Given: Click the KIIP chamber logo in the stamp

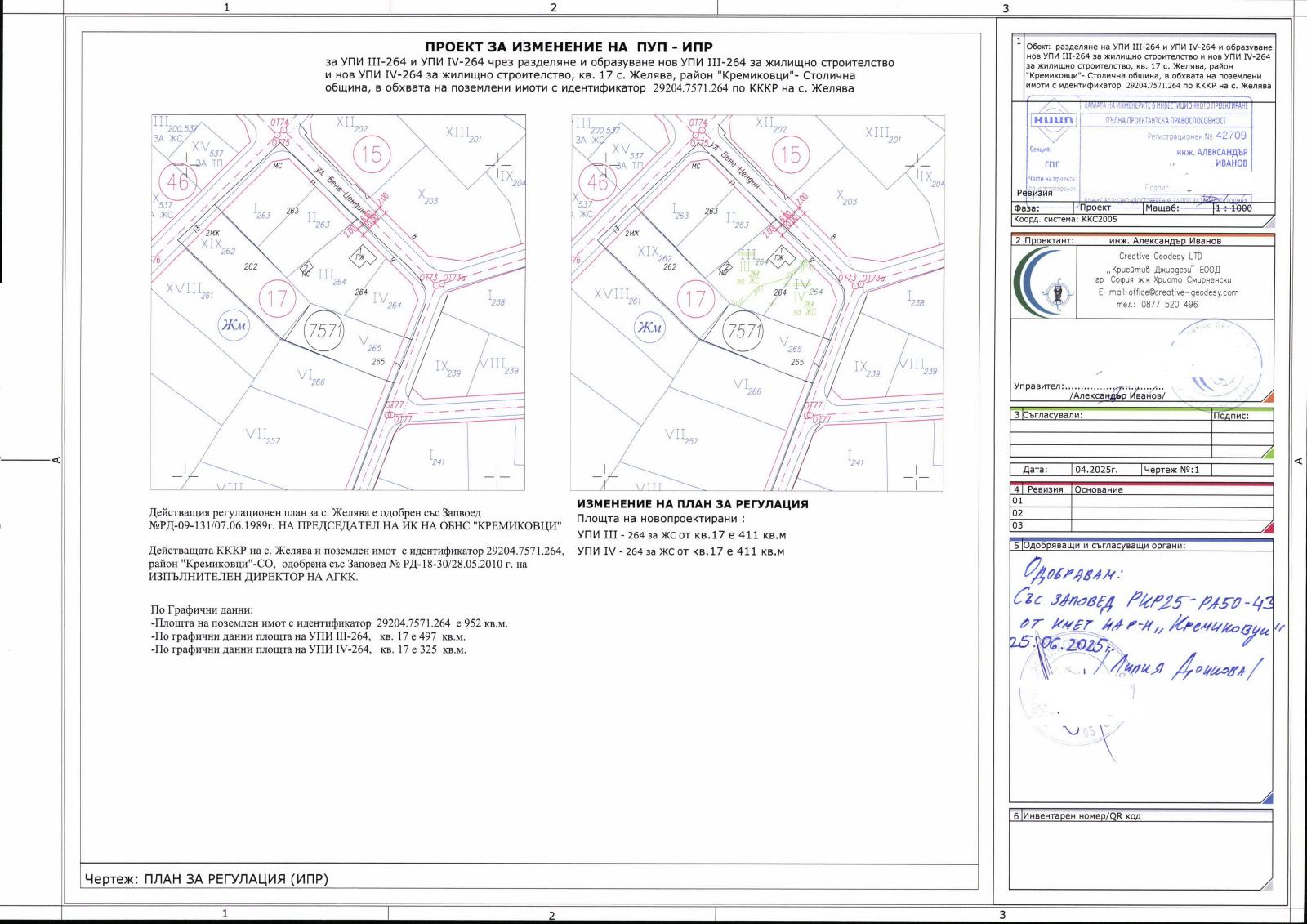Looking at the screenshot, I should click(1052, 119).
